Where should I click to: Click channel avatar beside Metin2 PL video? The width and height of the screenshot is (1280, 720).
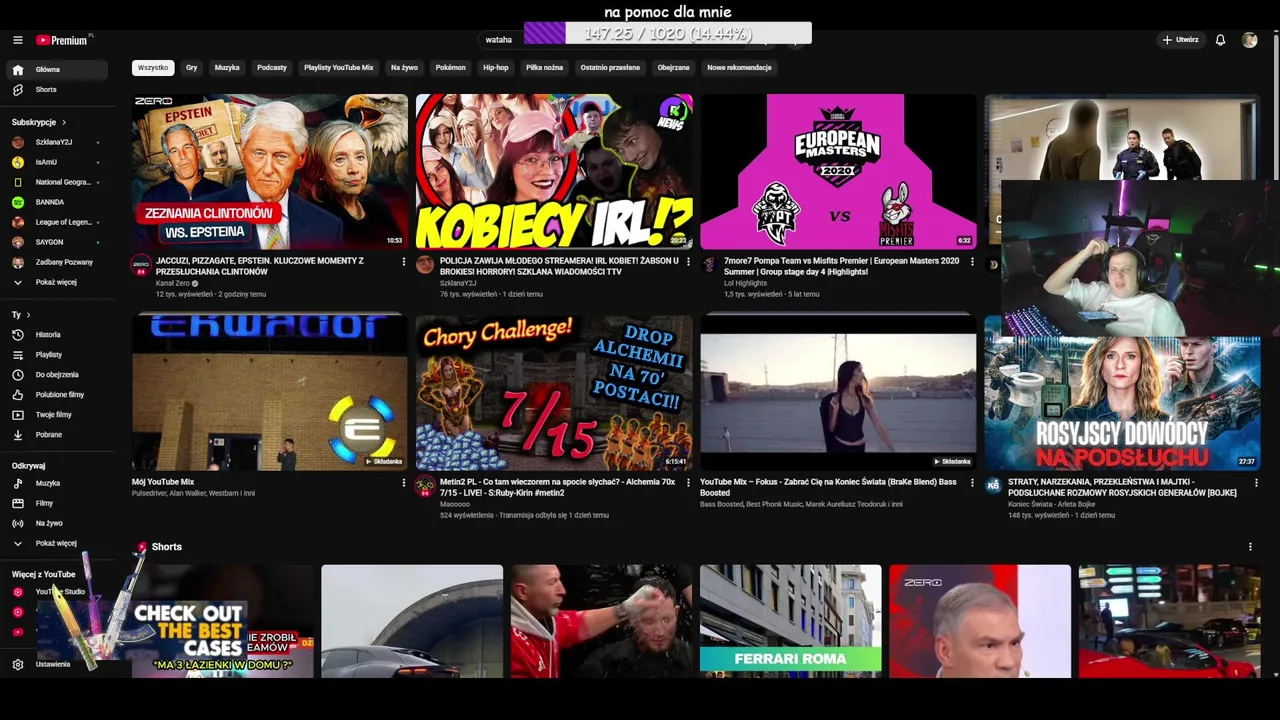tap(425, 486)
